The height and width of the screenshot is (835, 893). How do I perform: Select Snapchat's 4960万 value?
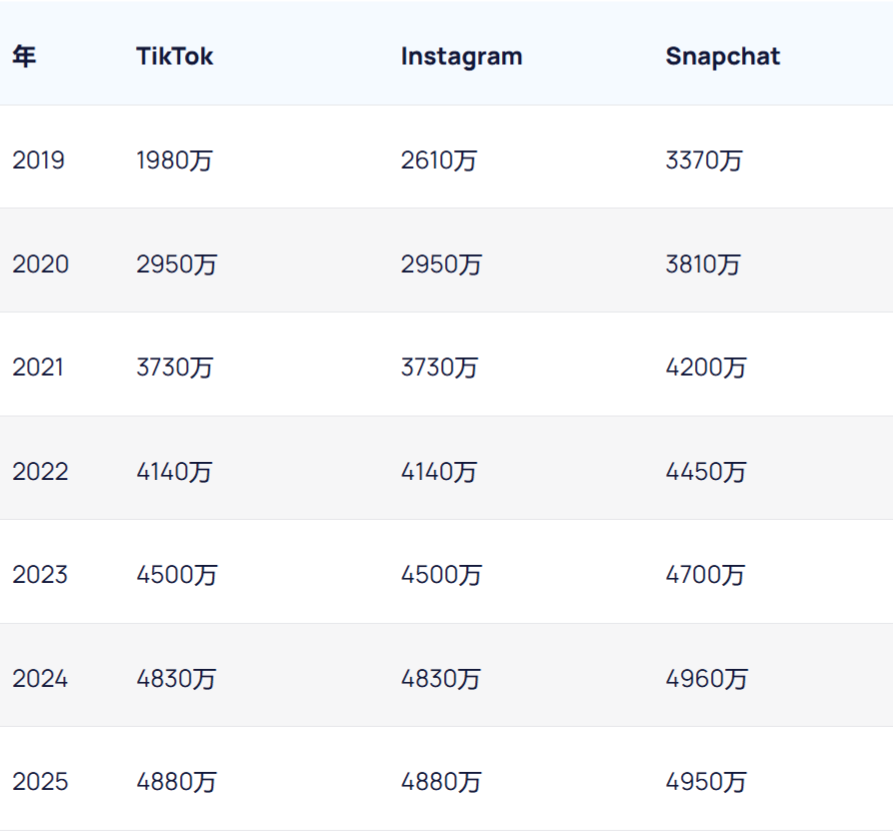(x=706, y=679)
